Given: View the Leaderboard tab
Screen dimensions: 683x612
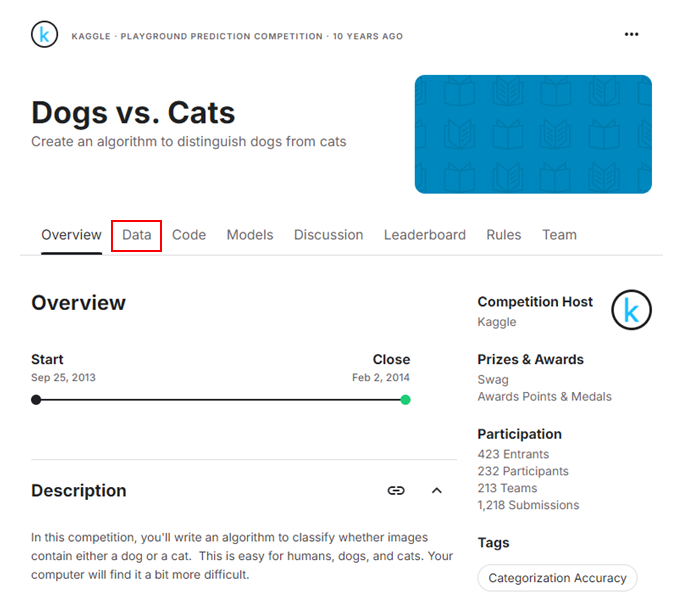Looking at the screenshot, I should pyautogui.click(x=425, y=235).
